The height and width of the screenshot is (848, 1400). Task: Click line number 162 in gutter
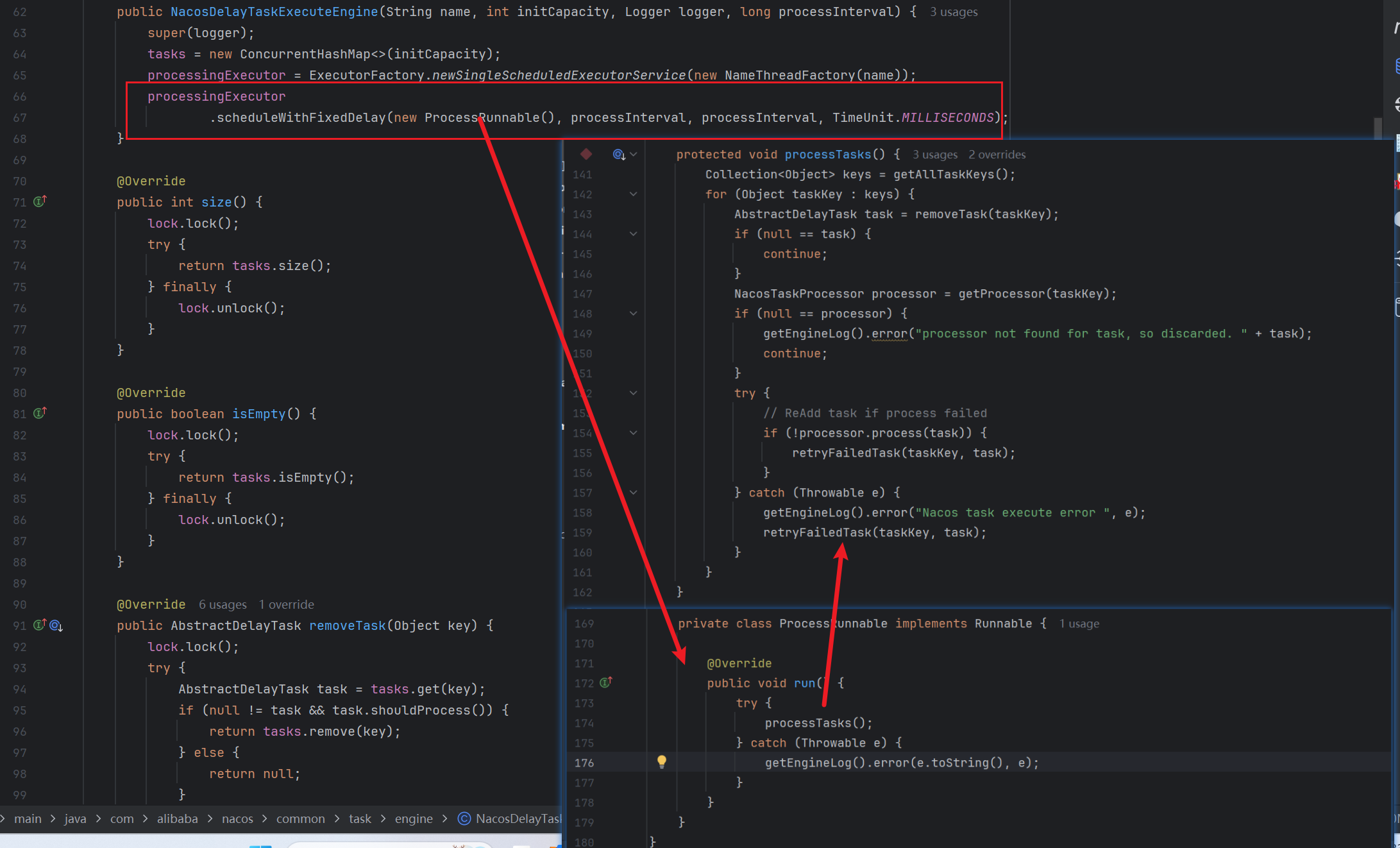pos(582,592)
